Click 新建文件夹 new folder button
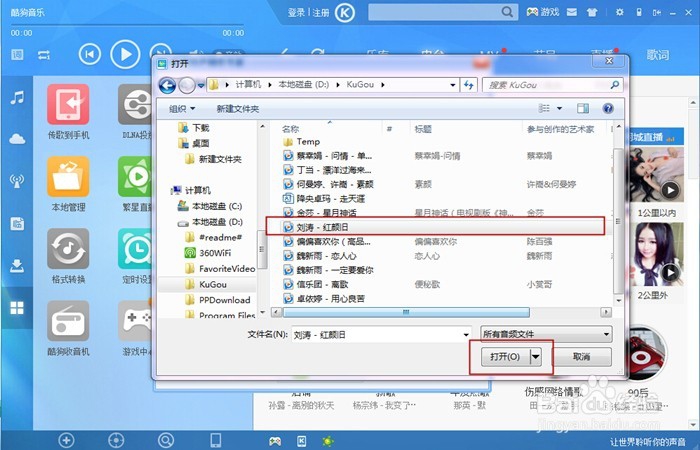 tap(238, 108)
